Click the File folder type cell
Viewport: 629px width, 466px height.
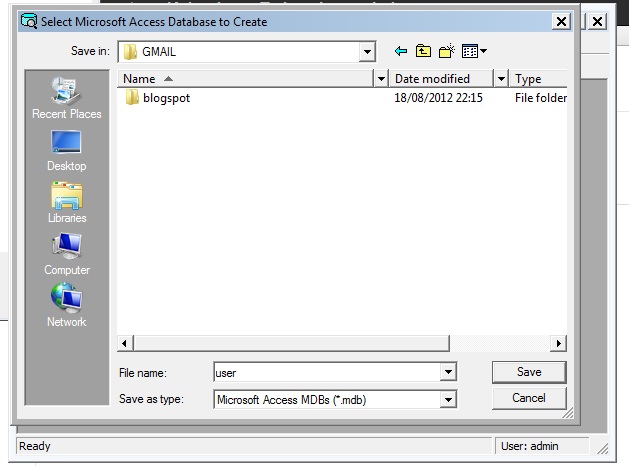541,98
